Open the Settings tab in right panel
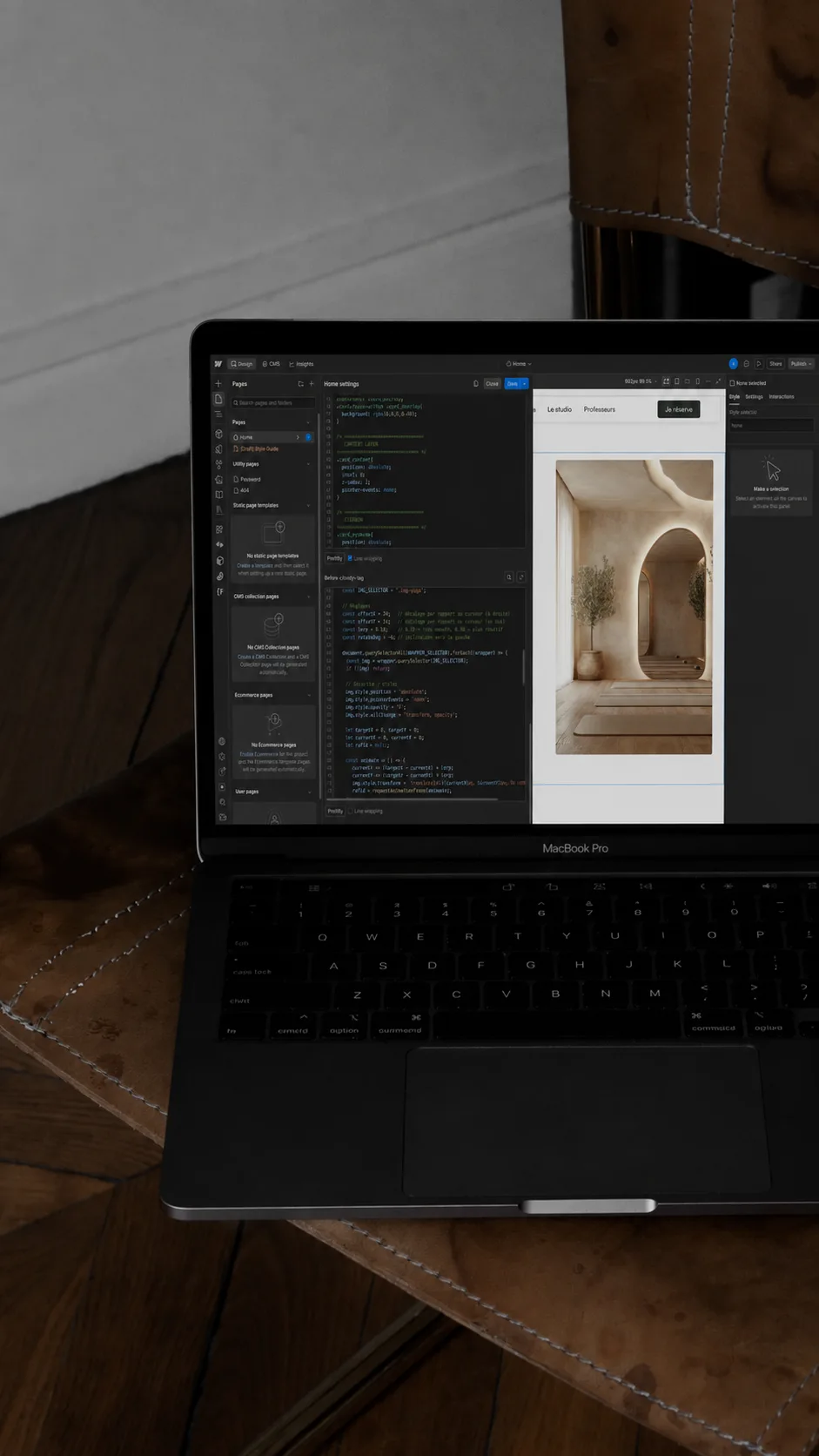Viewport: 819px width, 1456px height. click(x=754, y=396)
